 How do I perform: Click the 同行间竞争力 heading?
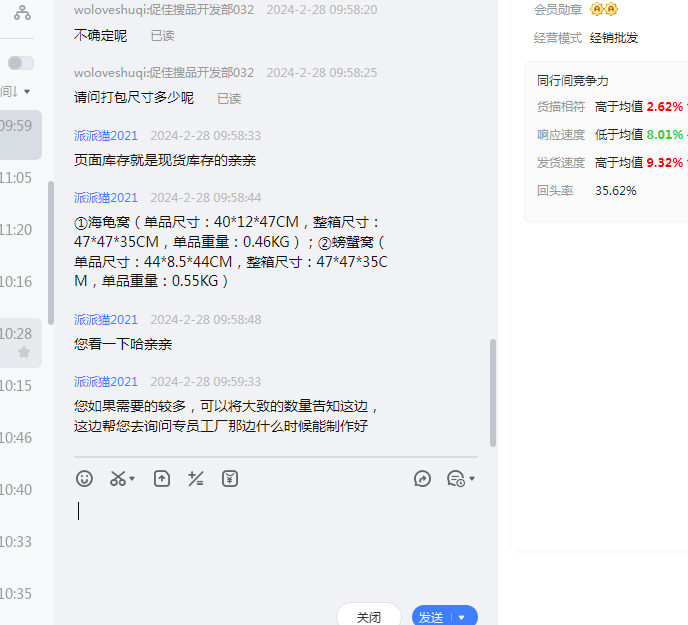tap(573, 81)
